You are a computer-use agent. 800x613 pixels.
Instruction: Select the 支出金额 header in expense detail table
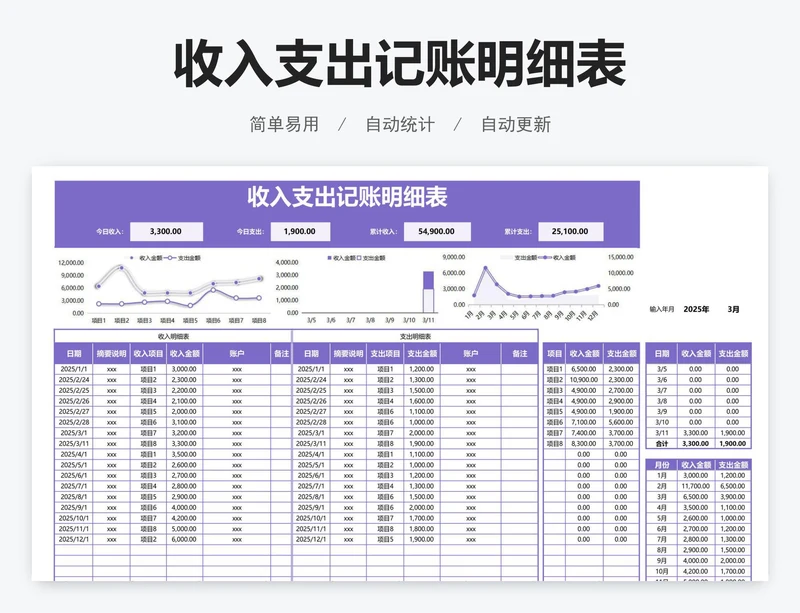422,353
